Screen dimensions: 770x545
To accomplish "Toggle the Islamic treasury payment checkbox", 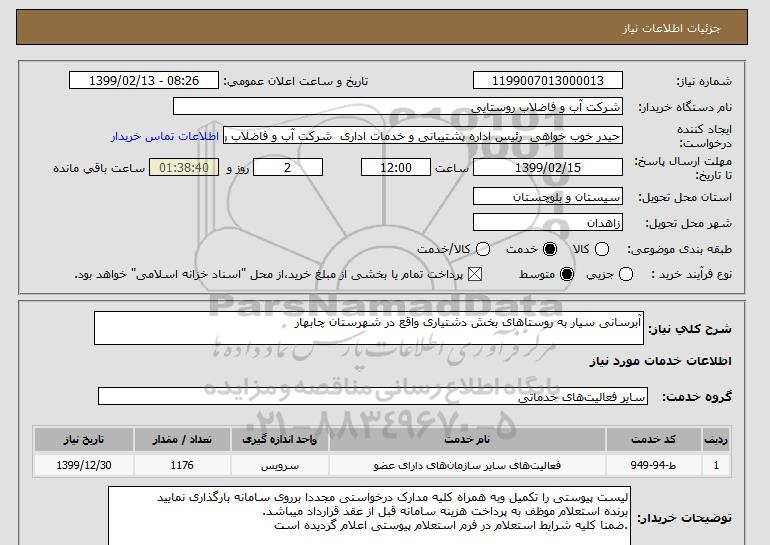I will point(475,274).
